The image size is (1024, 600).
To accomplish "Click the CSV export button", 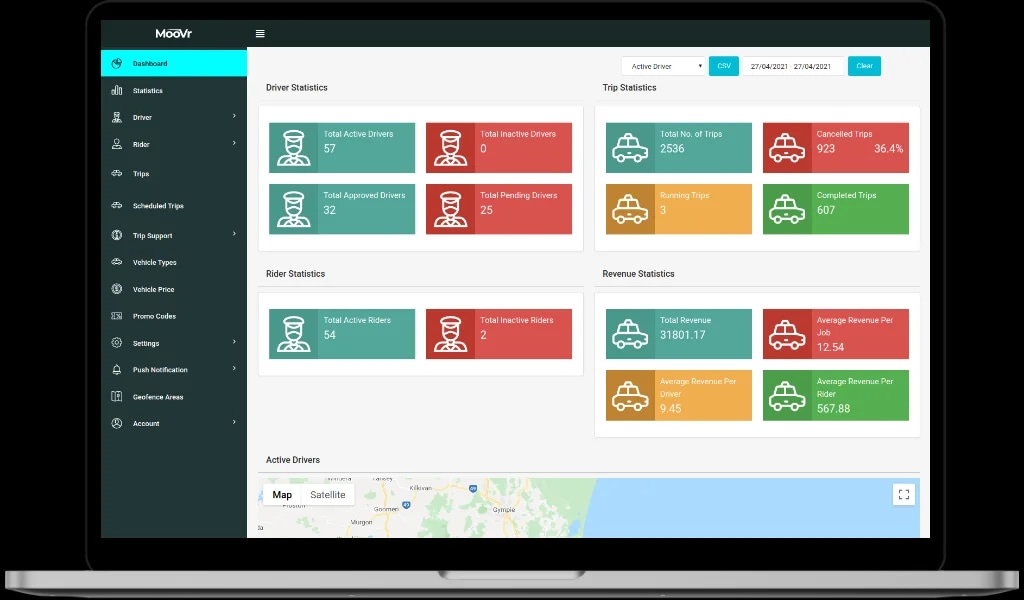I will point(724,66).
